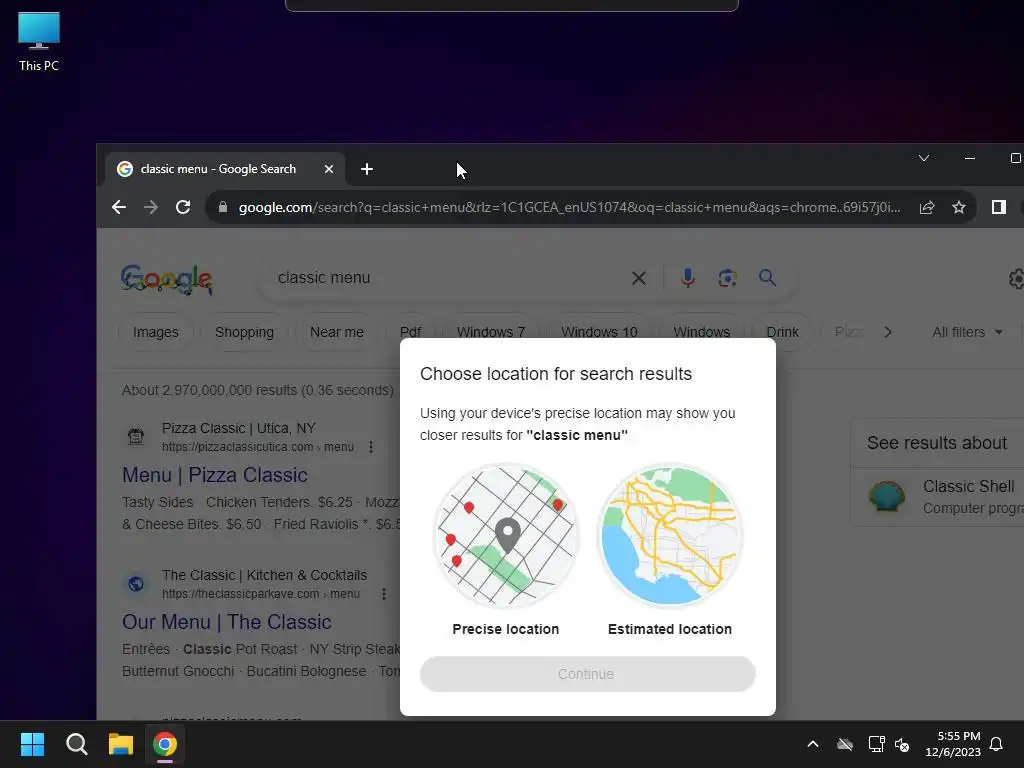Click the Precise location label
This screenshot has height=768, width=1024.
tap(505, 630)
